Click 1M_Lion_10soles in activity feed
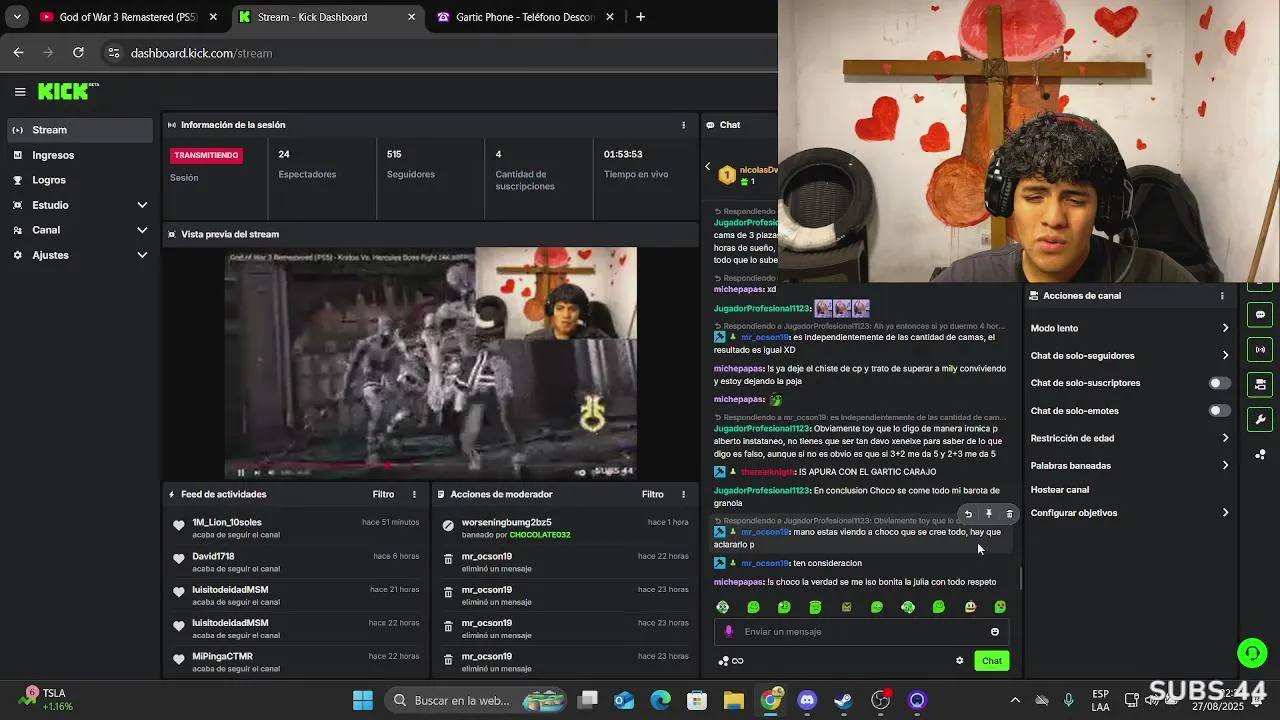 227,523
